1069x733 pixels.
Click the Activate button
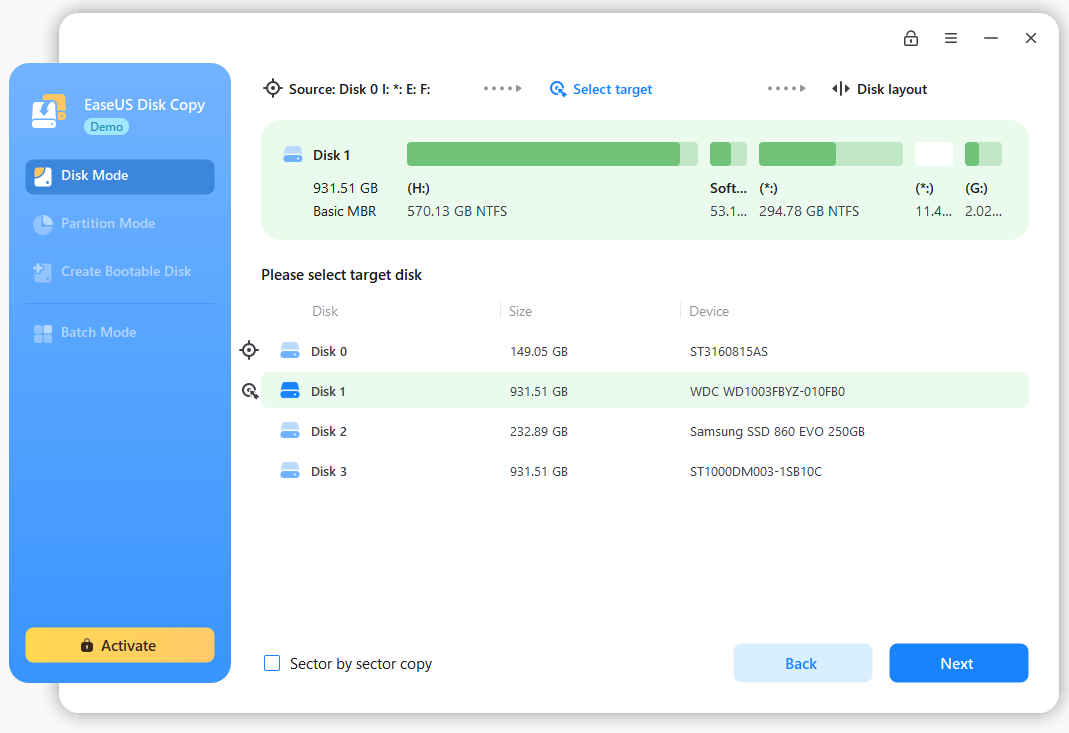[x=119, y=645]
